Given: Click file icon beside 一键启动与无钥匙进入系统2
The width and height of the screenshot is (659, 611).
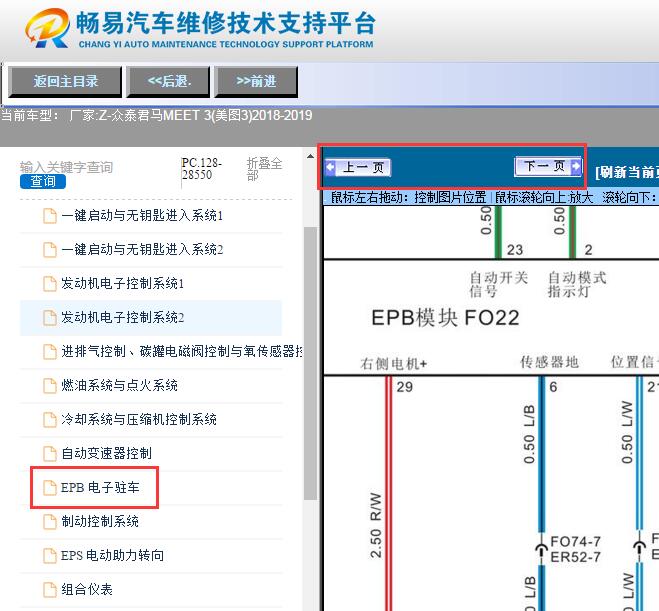Looking at the screenshot, I should pos(50,250).
